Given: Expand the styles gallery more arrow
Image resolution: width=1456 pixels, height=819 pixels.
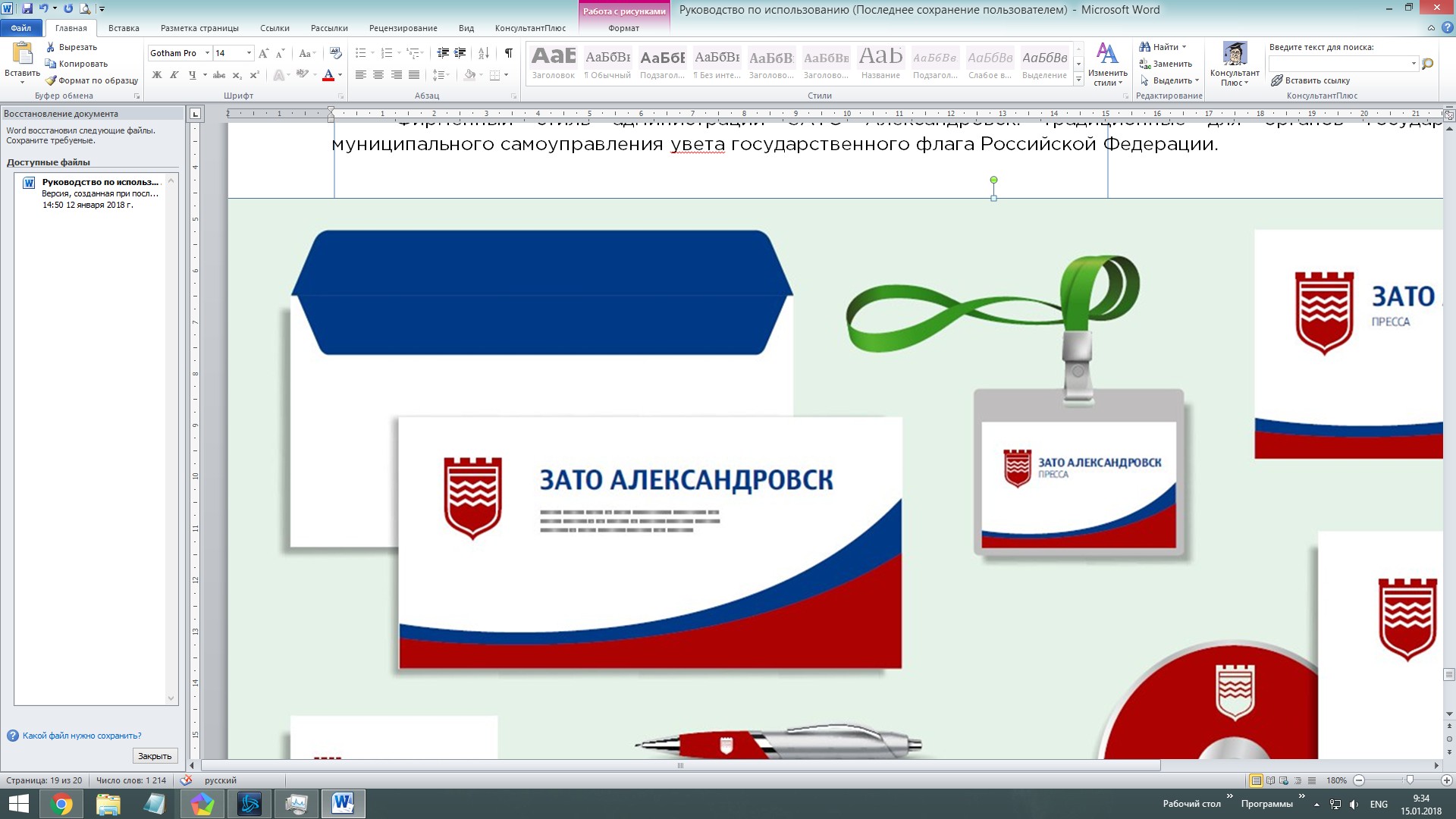Looking at the screenshot, I should pyautogui.click(x=1078, y=79).
